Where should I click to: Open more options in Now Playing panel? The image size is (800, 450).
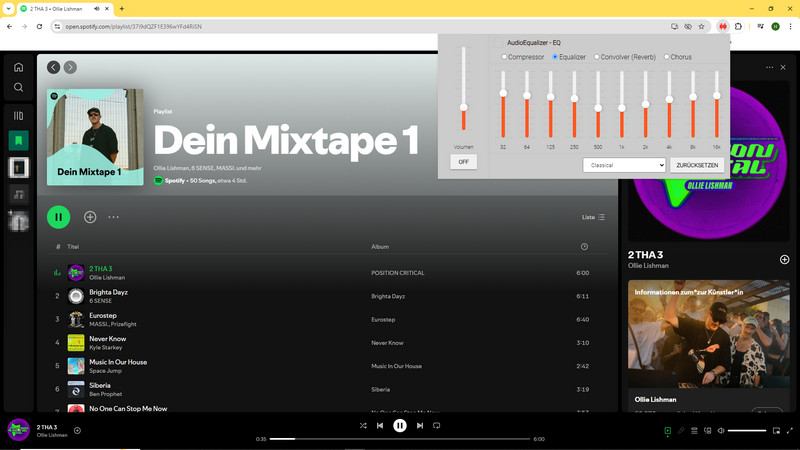(769, 67)
